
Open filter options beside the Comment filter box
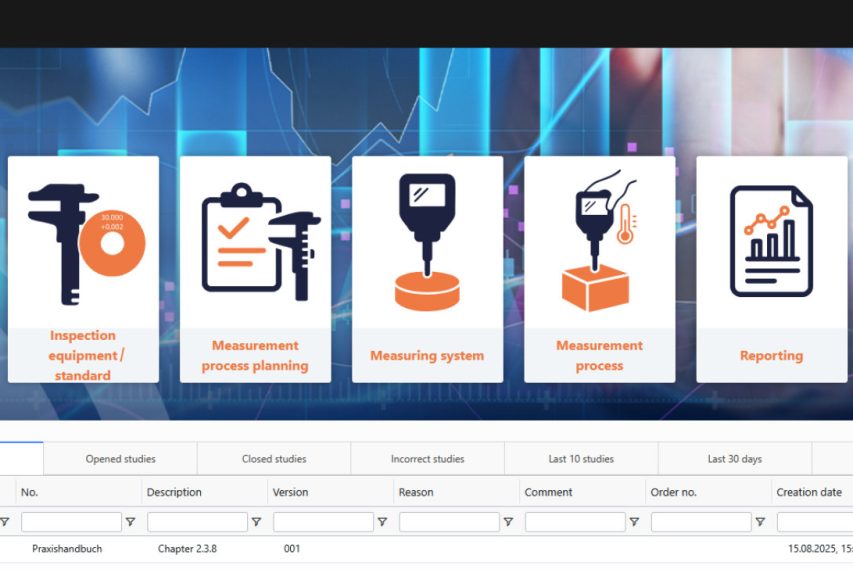click(x=634, y=522)
